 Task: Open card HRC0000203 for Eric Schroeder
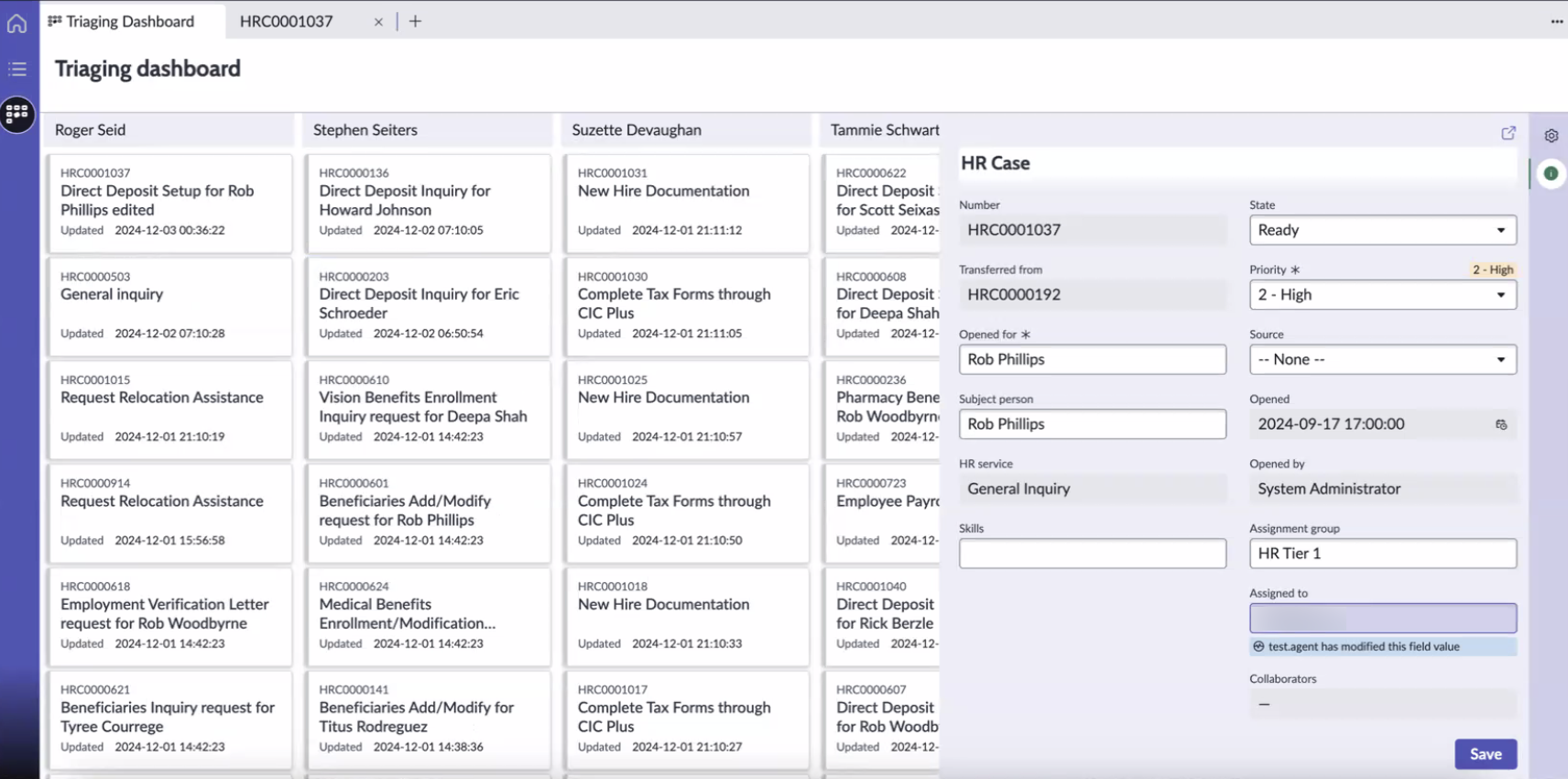(429, 307)
